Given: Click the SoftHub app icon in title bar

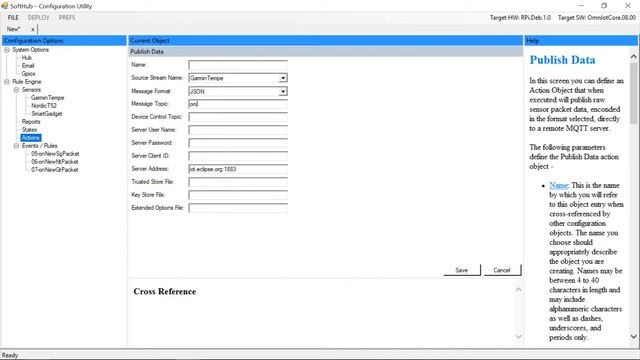Looking at the screenshot, I should point(4,6).
